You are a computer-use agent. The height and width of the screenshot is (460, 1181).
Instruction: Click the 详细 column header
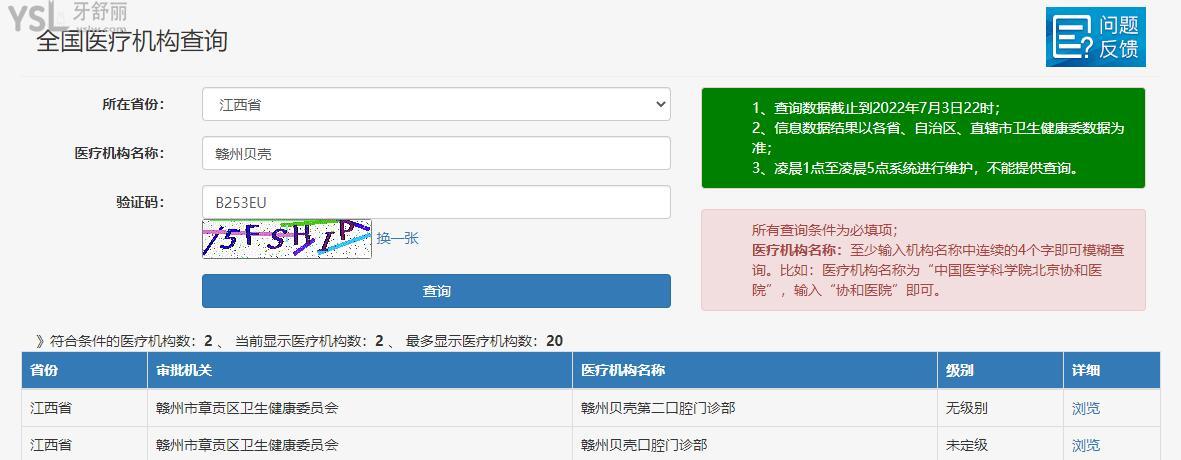pos(1112,370)
